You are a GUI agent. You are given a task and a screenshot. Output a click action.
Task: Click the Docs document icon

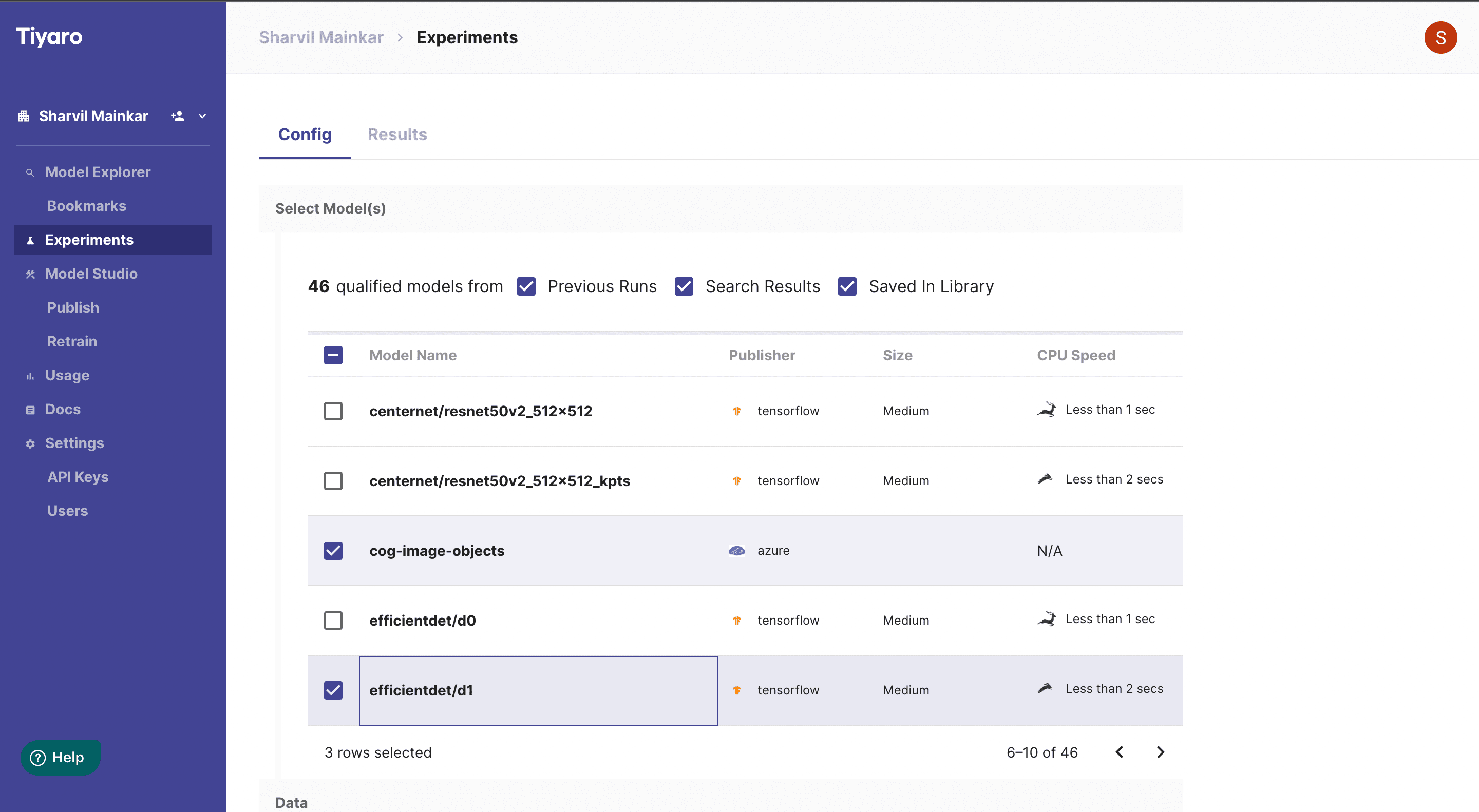coord(30,410)
